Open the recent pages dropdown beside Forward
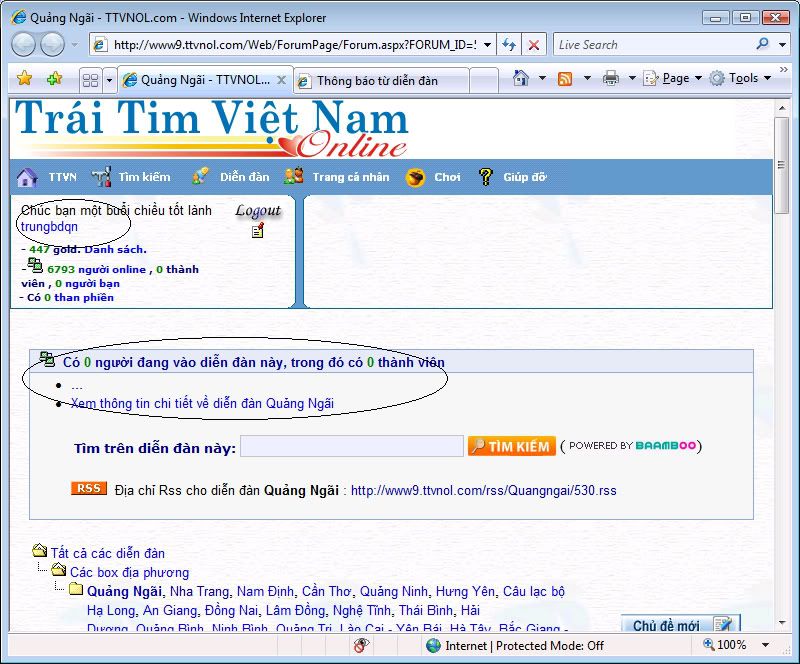The image size is (800, 664). pyautogui.click(x=75, y=45)
